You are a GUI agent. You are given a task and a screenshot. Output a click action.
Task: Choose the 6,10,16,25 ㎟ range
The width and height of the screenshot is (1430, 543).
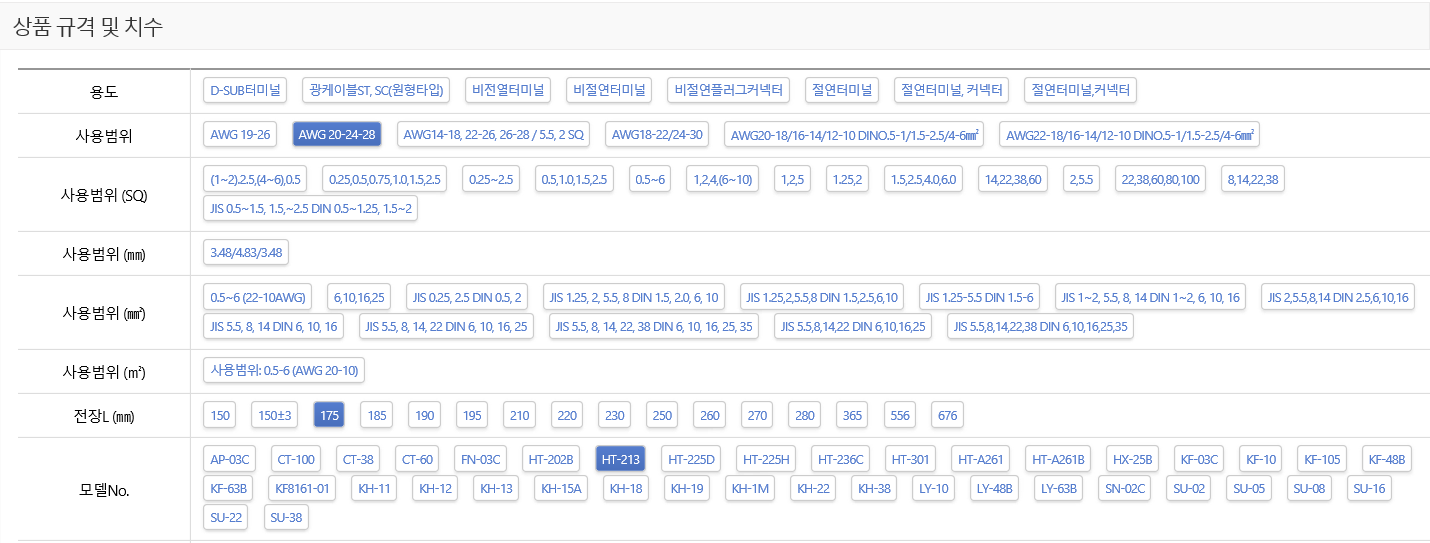[x=360, y=298]
